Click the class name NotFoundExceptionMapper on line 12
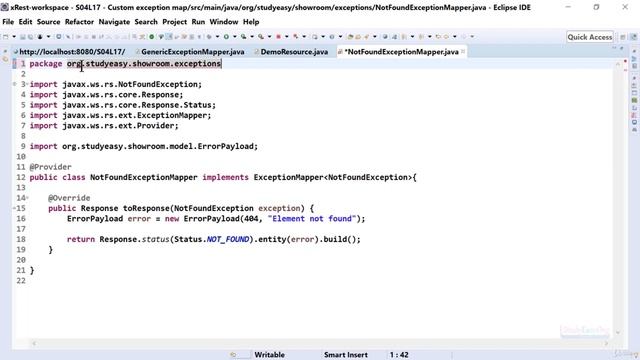The width and height of the screenshot is (640, 360). pyautogui.click(x=144, y=178)
